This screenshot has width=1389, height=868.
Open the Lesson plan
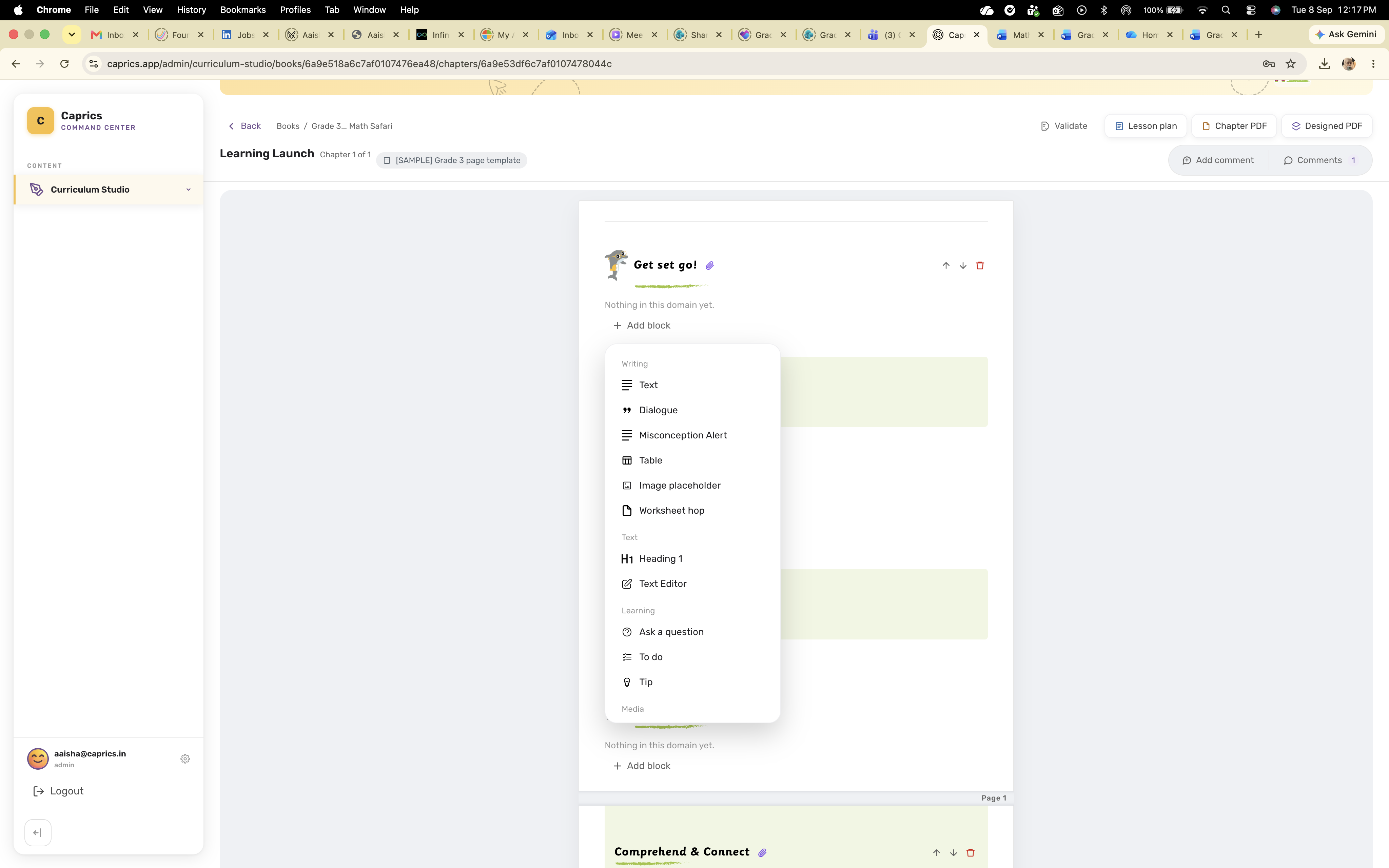[x=1146, y=126]
